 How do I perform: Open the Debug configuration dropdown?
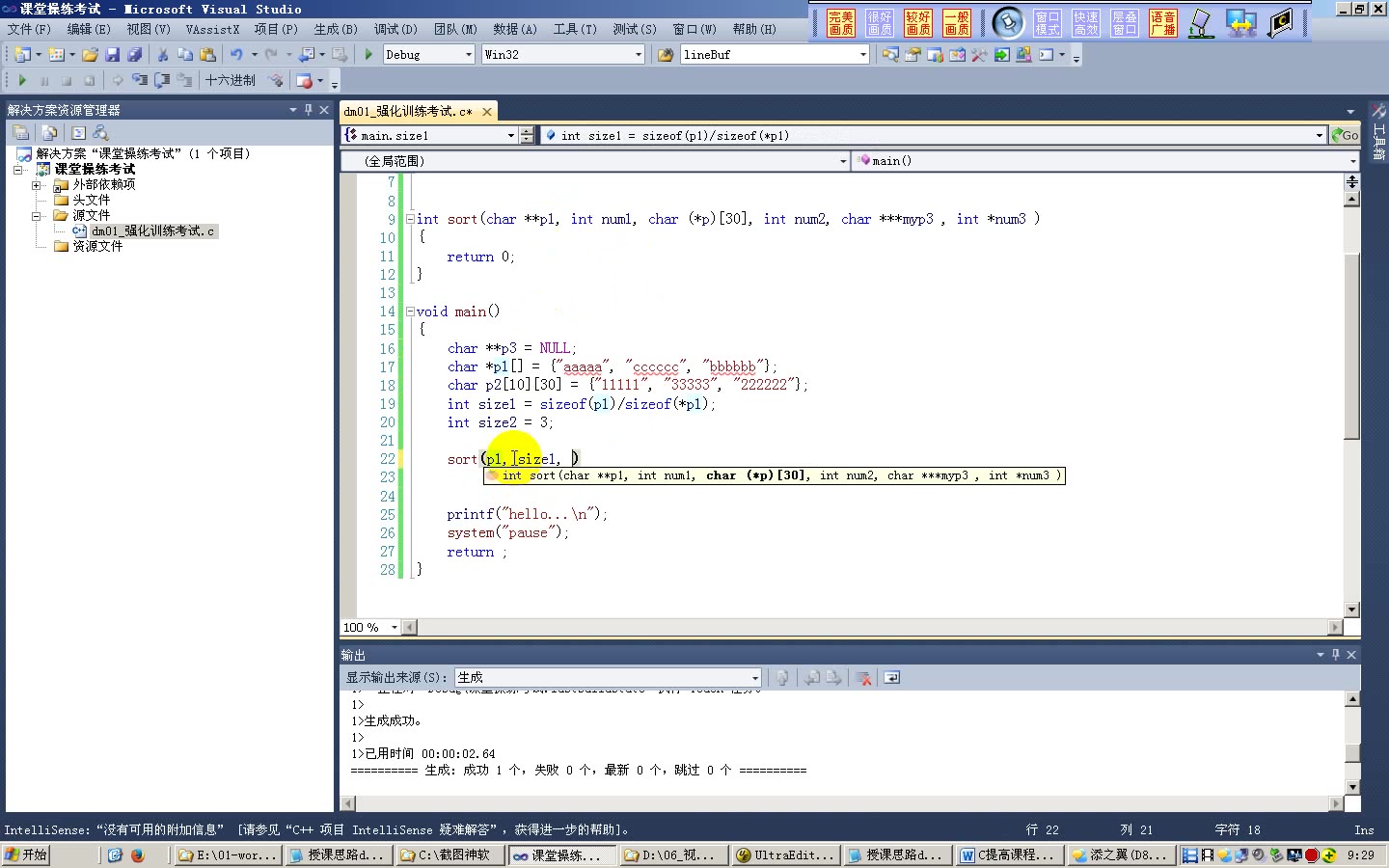pos(470,54)
